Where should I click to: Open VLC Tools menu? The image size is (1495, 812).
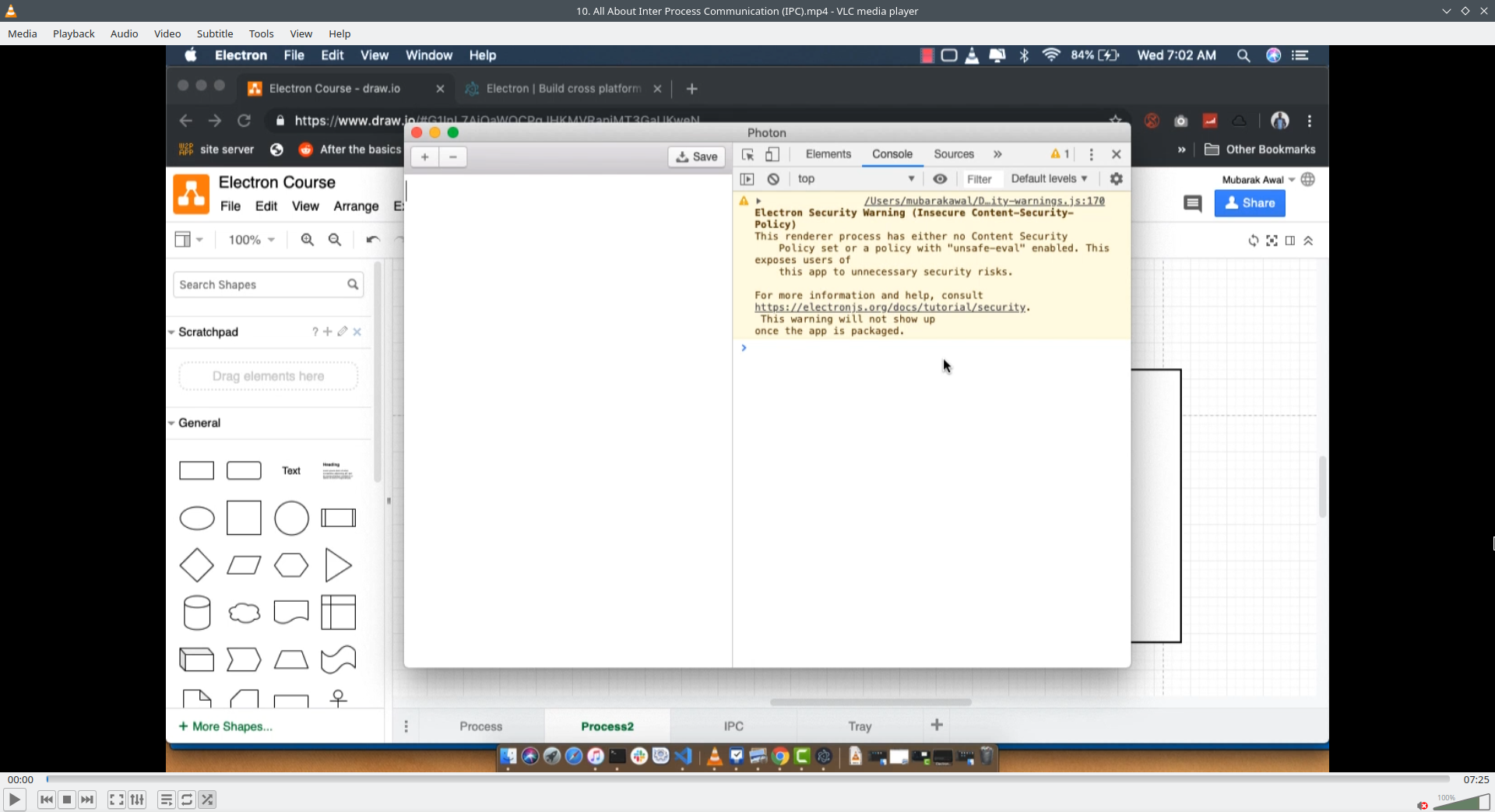tap(262, 33)
